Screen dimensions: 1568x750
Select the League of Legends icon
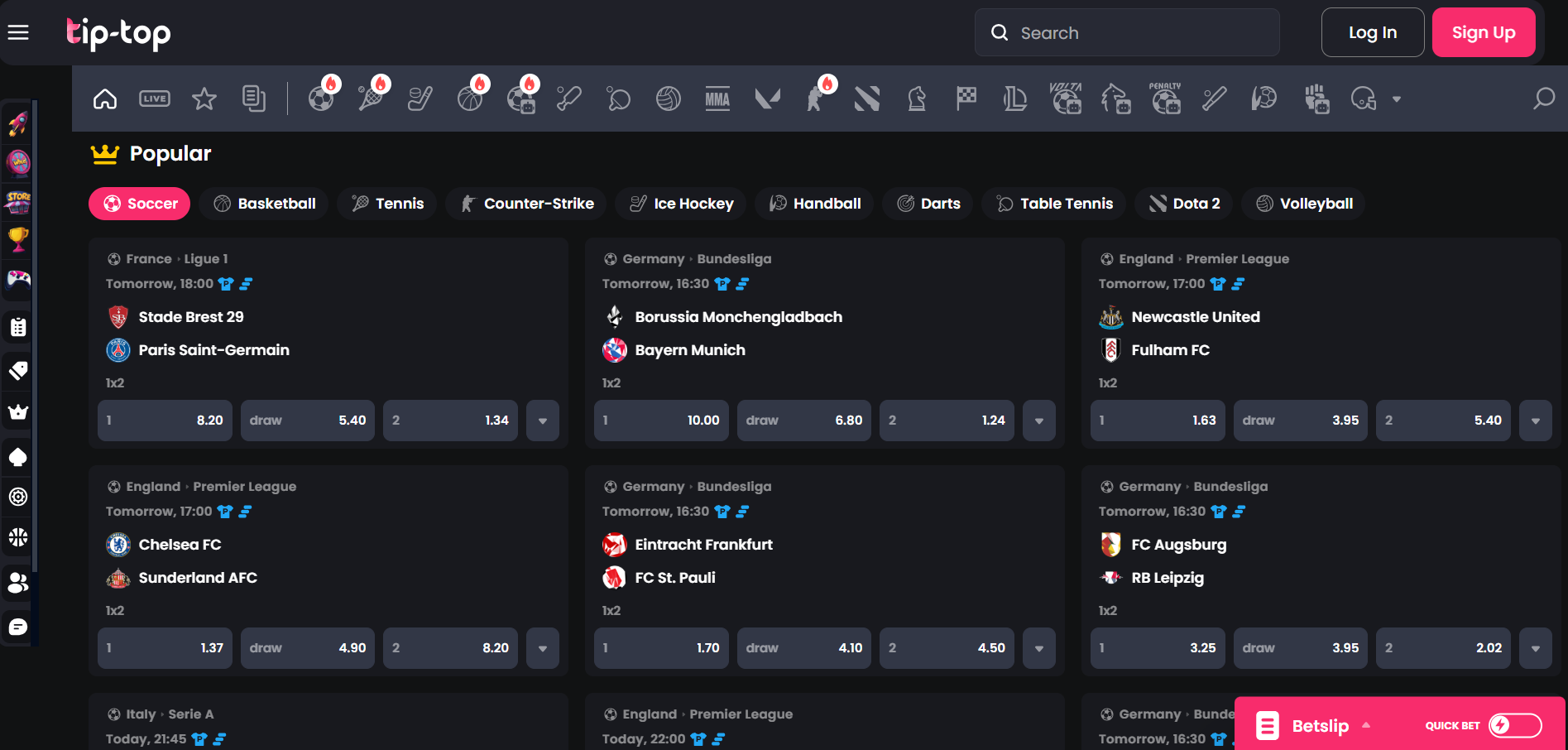[1016, 99]
